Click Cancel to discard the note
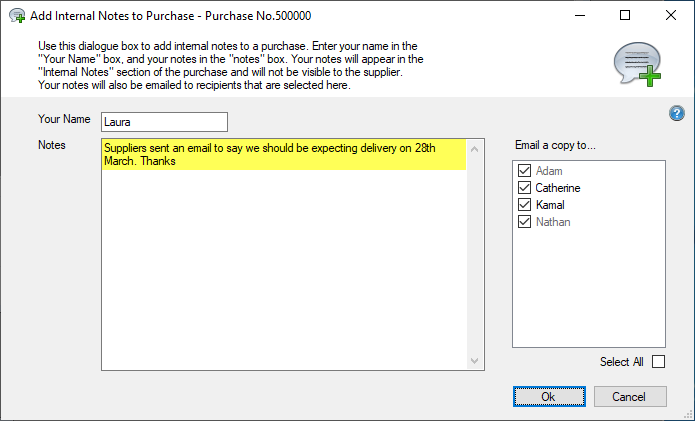The width and height of the screenshot is (695, 421). (x=630, y=396)
